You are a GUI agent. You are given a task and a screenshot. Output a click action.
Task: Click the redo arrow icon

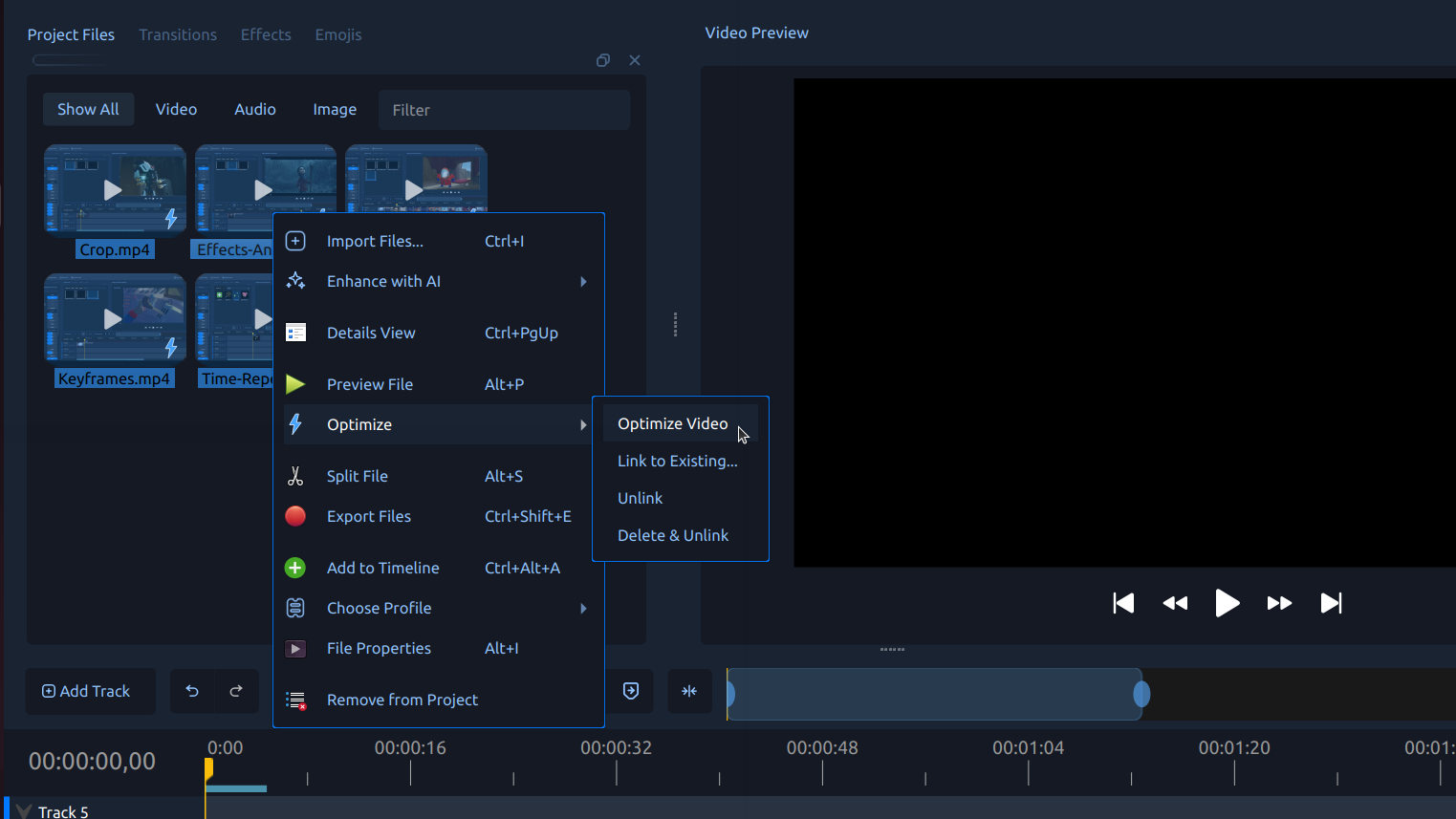[235, 691]
